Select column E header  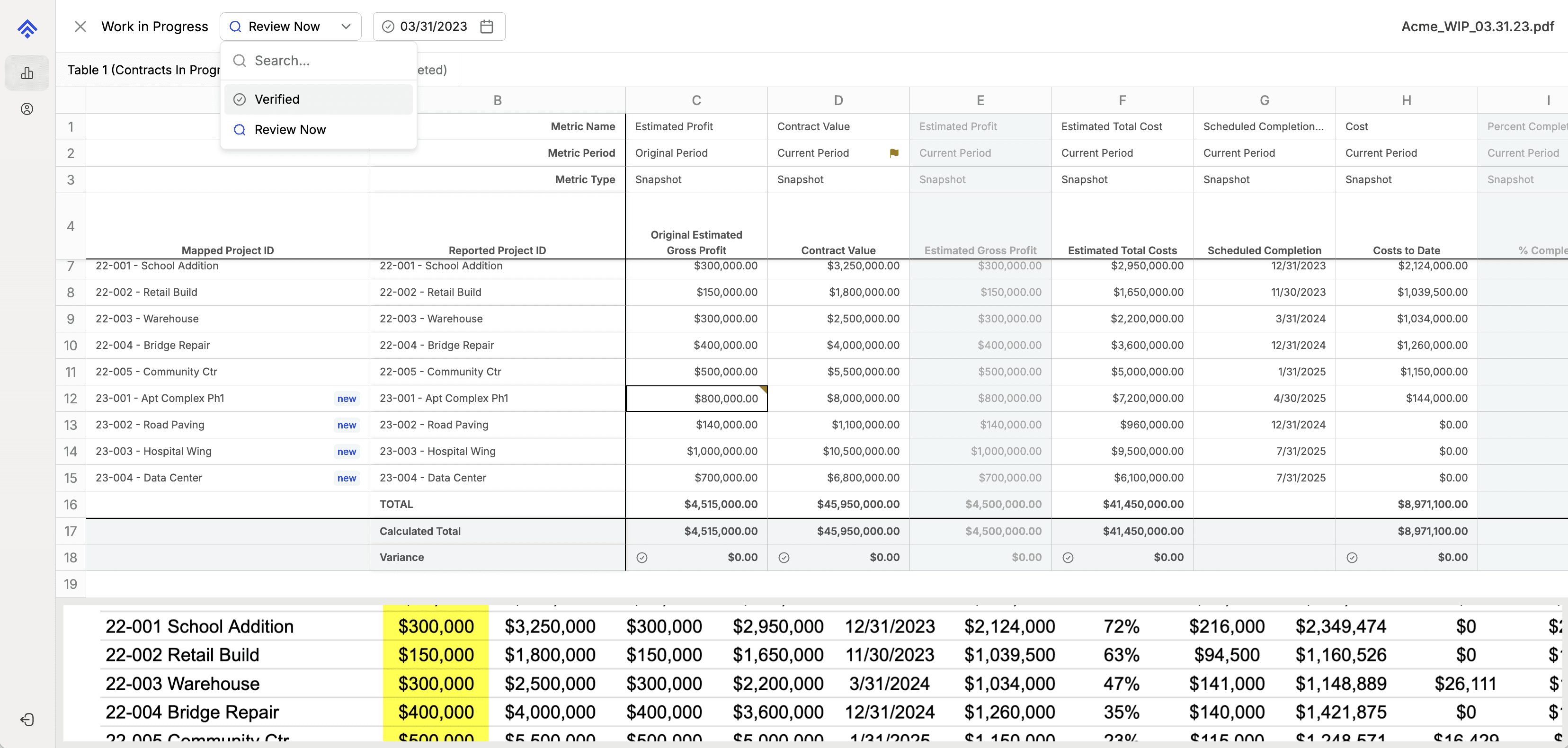[x=980, y=100]
